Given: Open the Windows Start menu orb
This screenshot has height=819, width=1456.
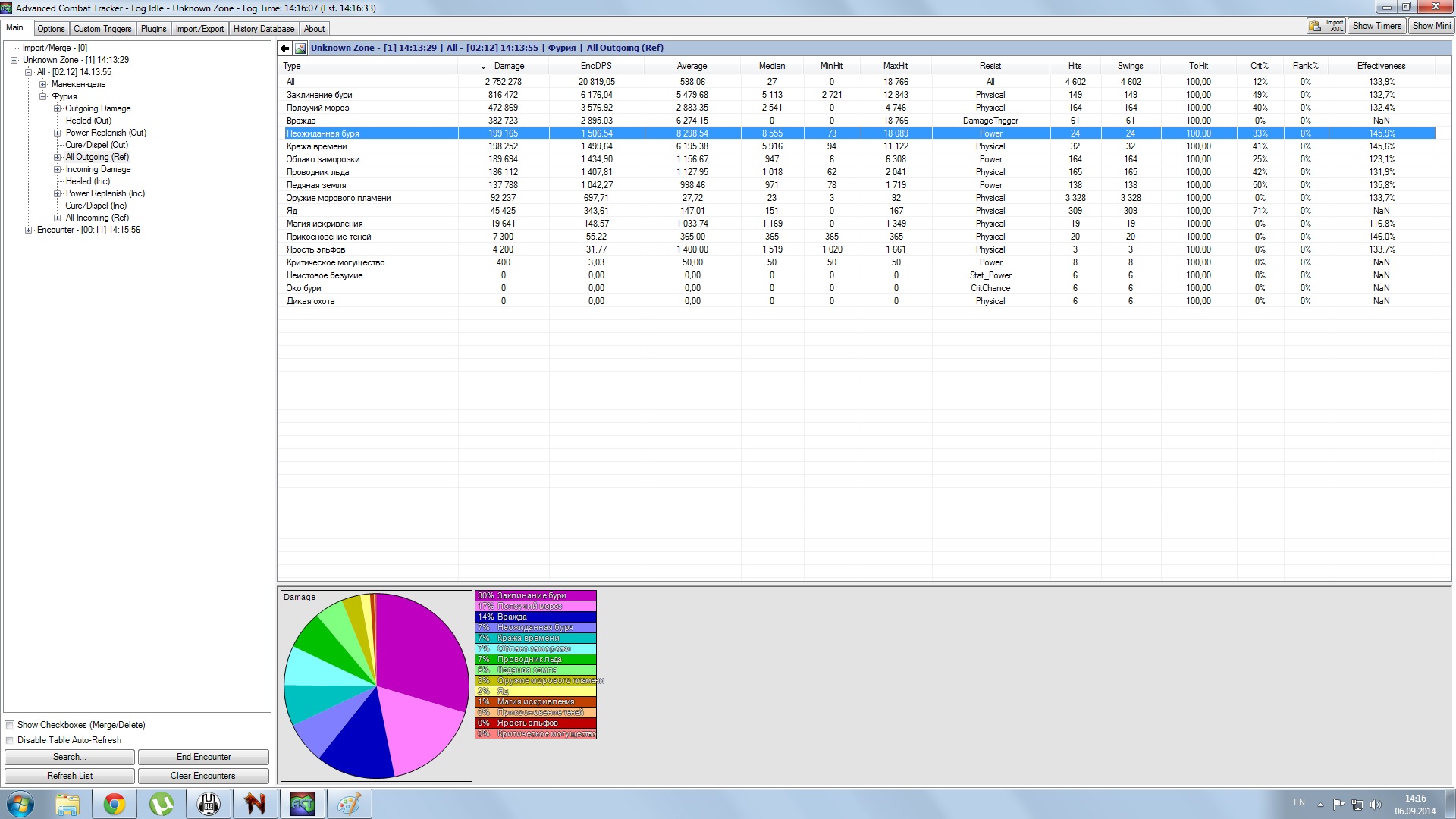Looking at the screenshot, I should pos(20,804).
